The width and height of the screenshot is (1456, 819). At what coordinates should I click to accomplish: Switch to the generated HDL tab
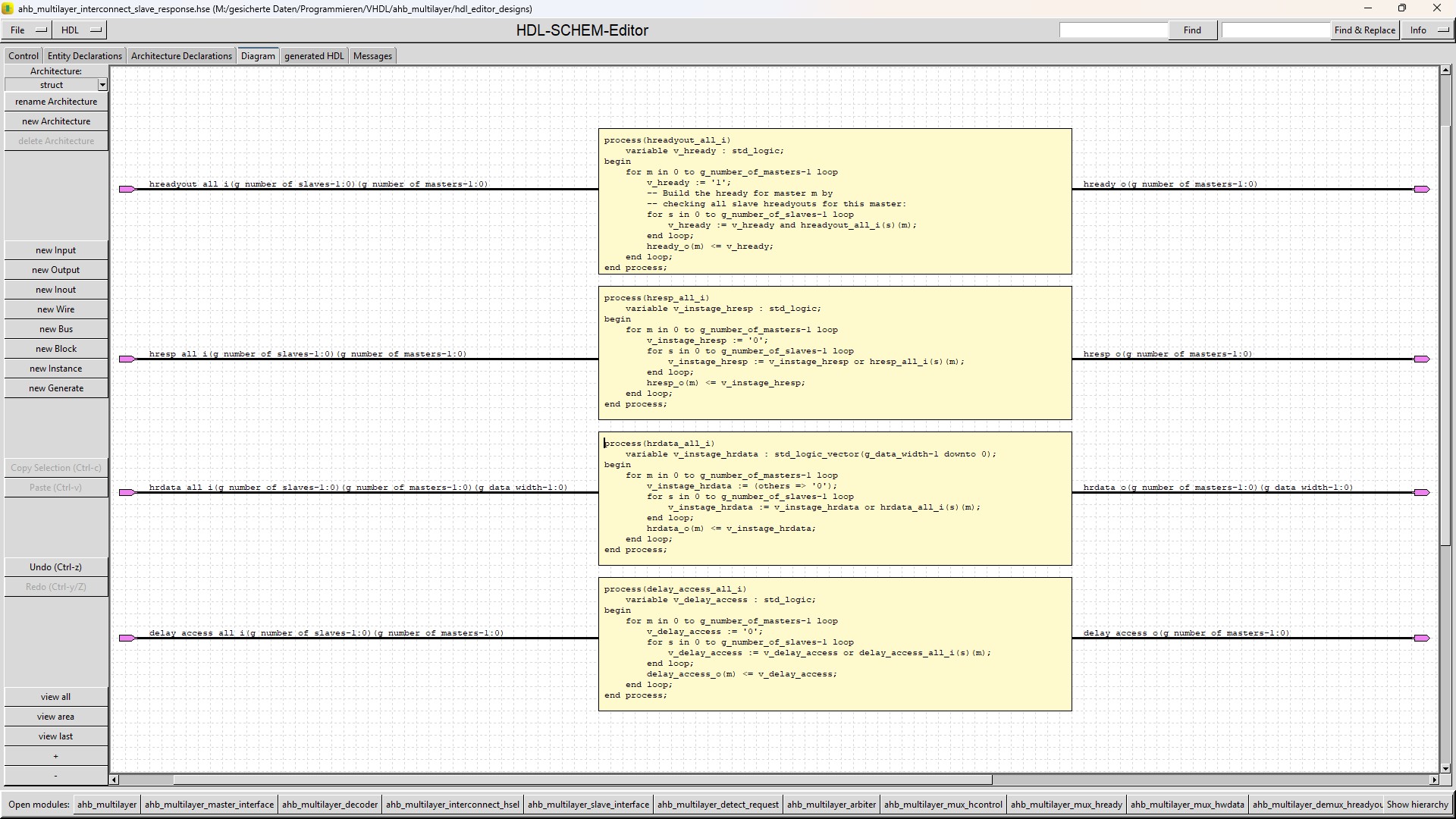pyautogui.click(x=314, y=56)
